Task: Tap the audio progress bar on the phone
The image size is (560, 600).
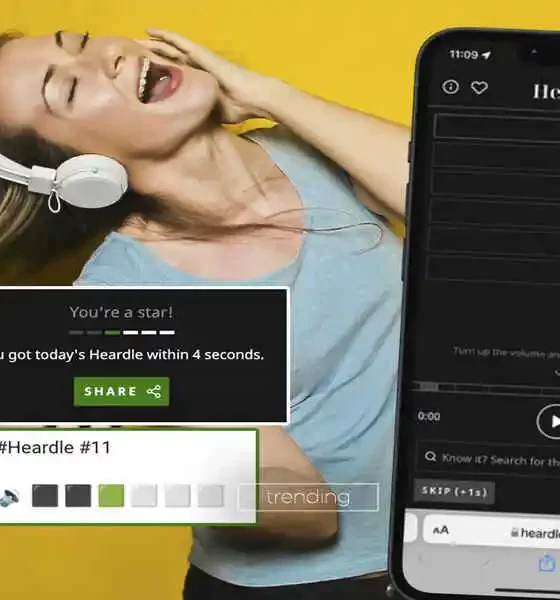Action: click(485, 388)
